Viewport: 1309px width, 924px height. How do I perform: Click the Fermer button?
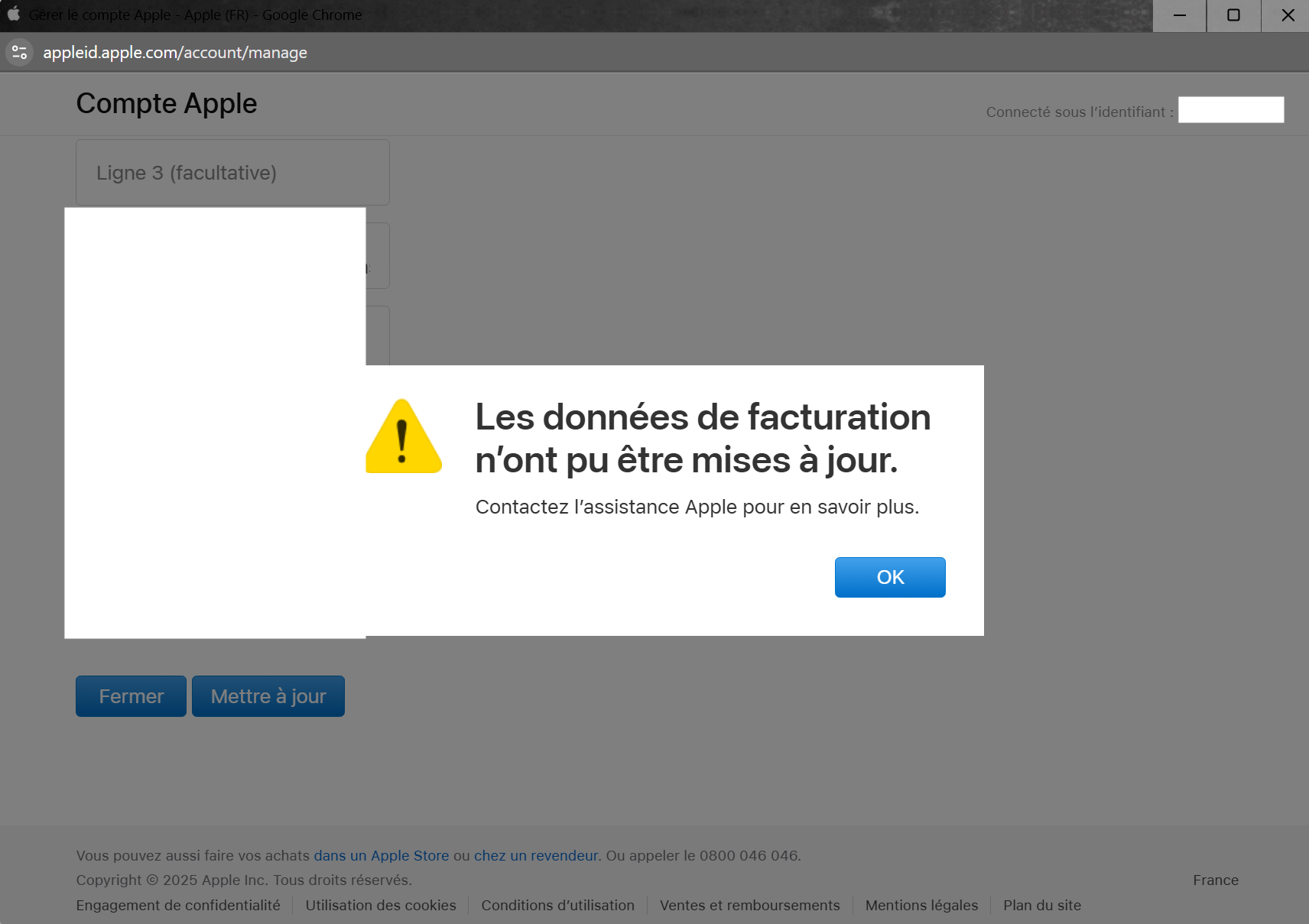131,696
